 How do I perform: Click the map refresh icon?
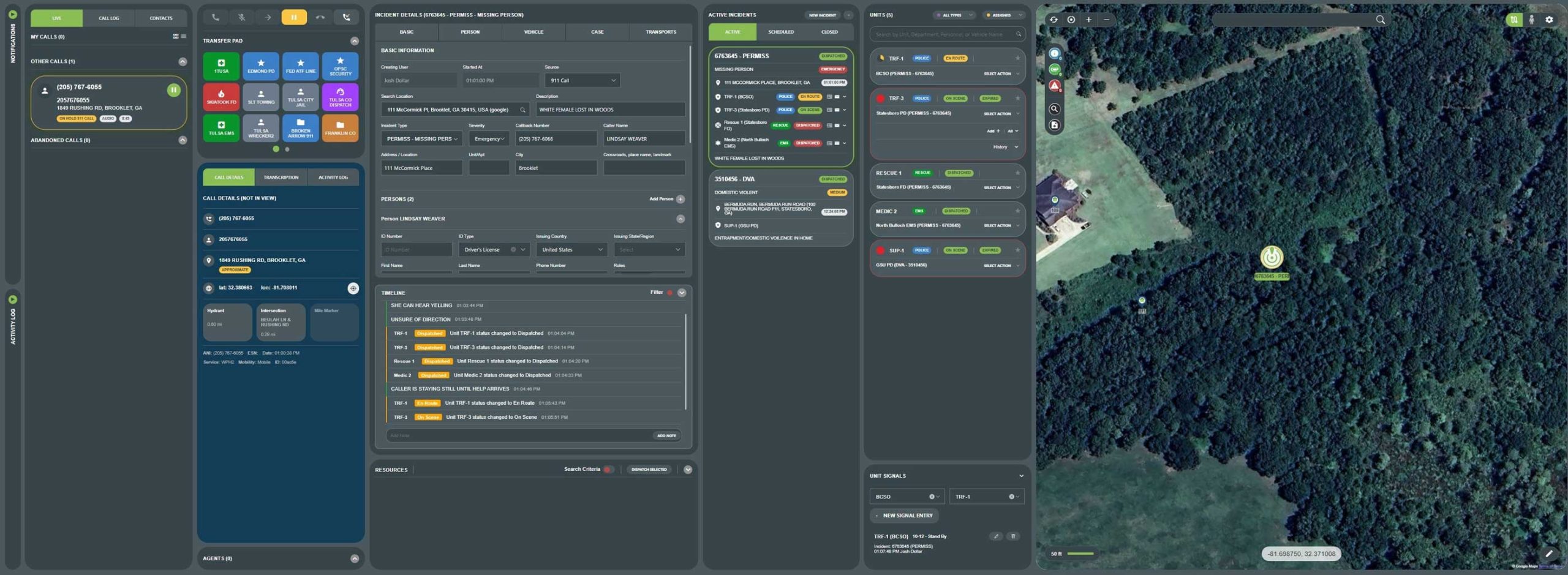tap(1053, 20)
